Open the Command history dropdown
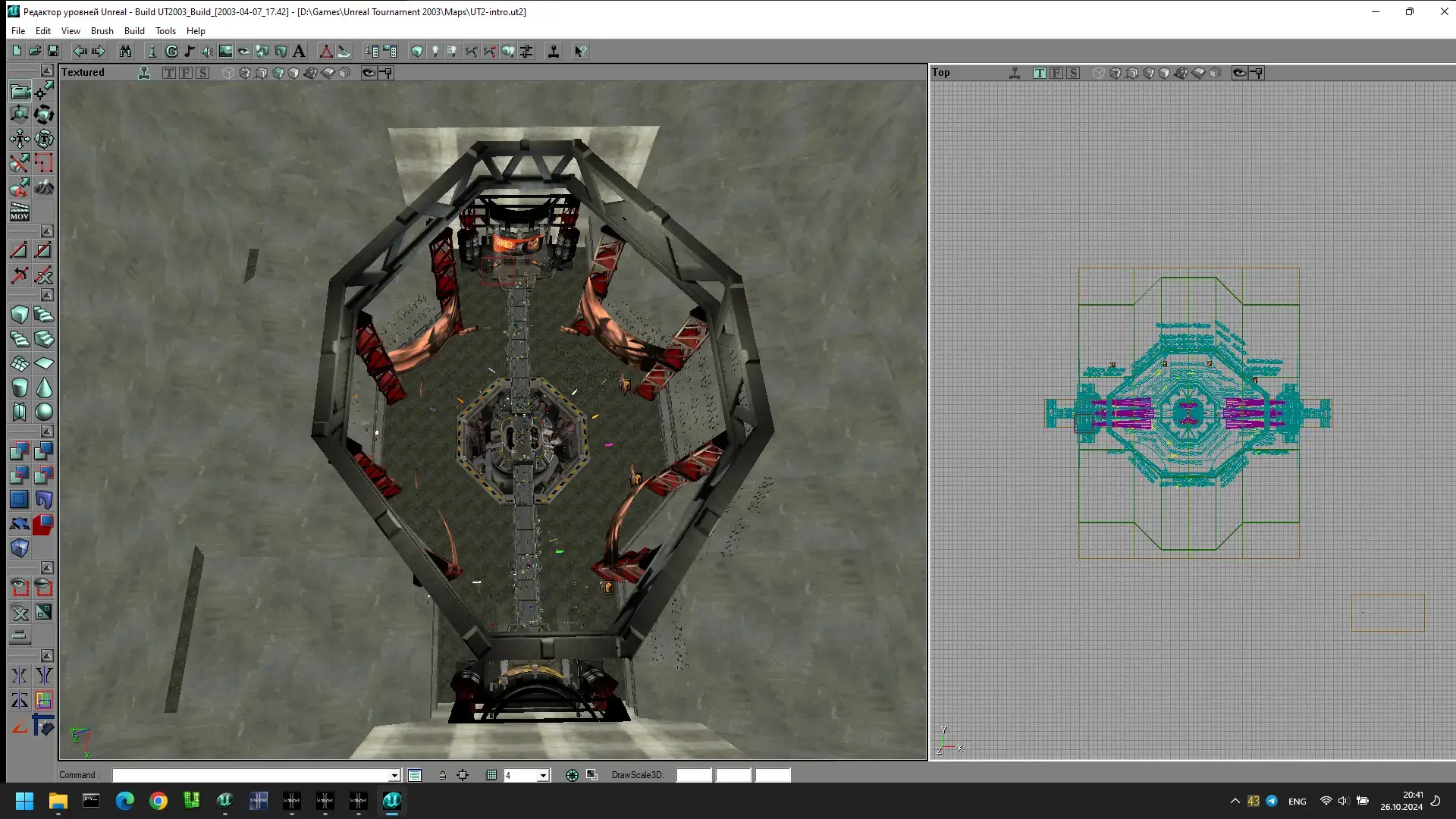 (394, 775)
